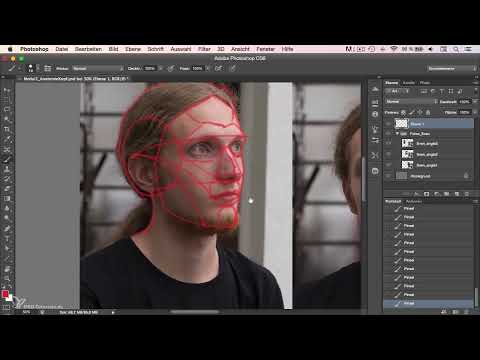
Task: Open the workspace switcher dropdown
Action: 452,68
